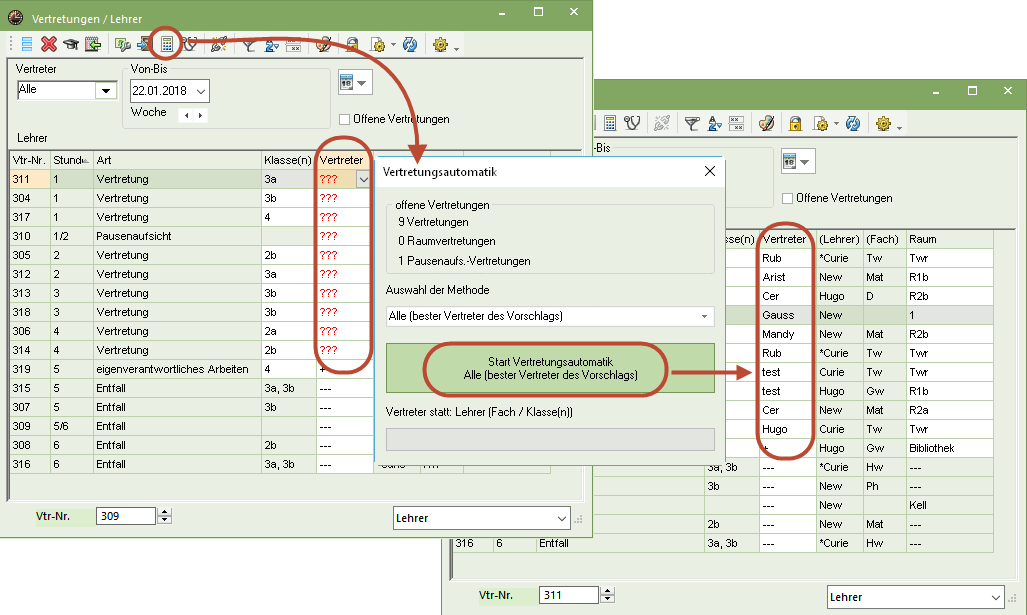
Task: Close the Vertretungsautomatik dialog
Action: (x=709, y=172)
